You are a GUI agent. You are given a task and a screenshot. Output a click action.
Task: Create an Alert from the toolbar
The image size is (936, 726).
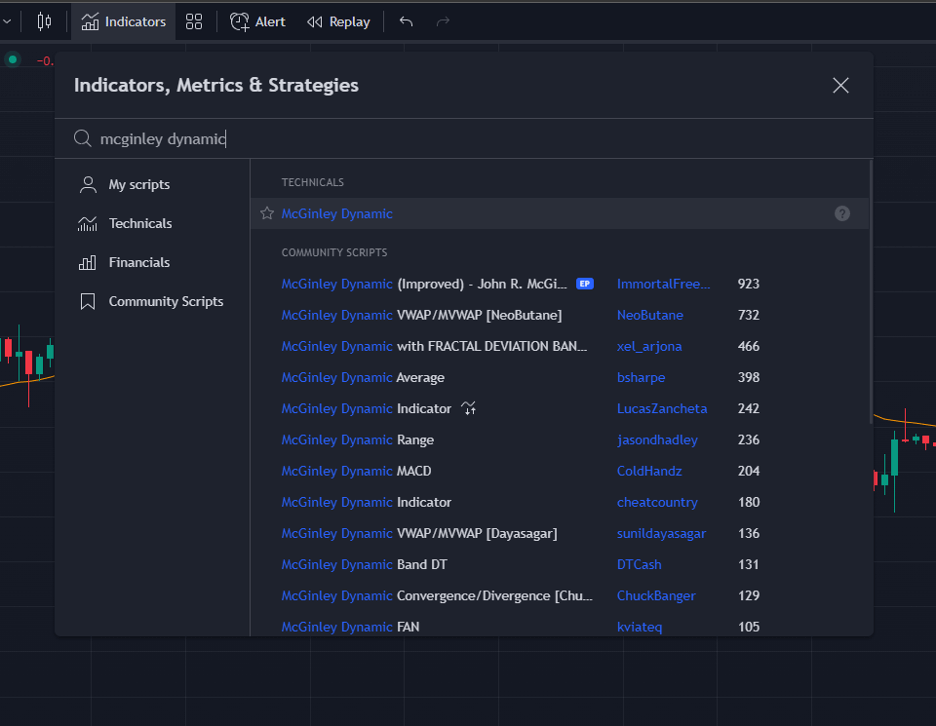click(258, 22)
